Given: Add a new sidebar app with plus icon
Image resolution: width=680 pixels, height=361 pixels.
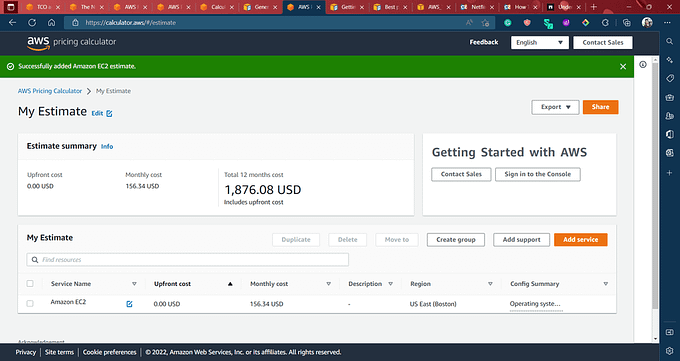Looking at the screenshot, I should (x=670, y=173).
